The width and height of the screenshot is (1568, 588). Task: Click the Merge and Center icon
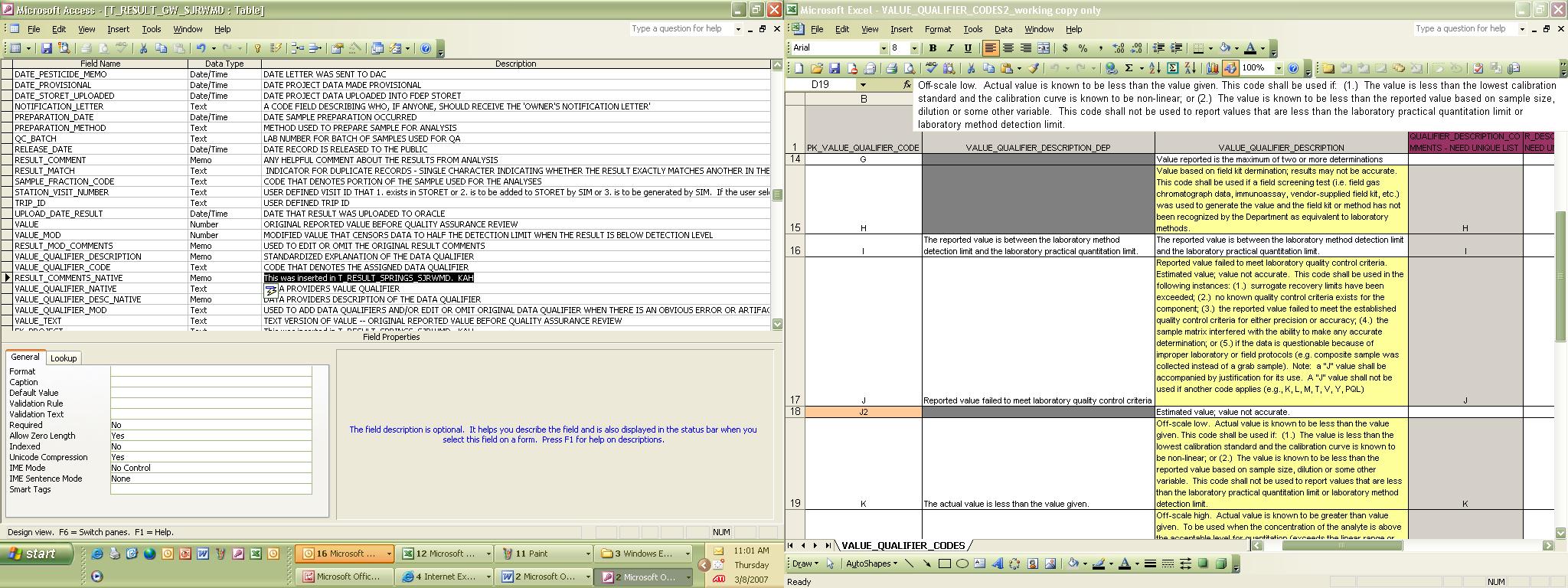point(1044,47)
